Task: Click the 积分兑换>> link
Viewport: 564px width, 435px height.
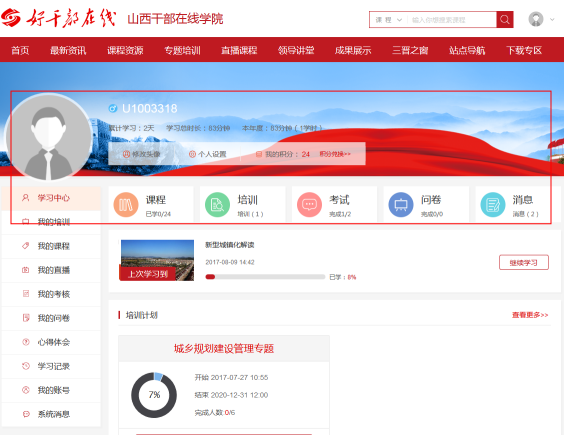Action: point(335,154)
